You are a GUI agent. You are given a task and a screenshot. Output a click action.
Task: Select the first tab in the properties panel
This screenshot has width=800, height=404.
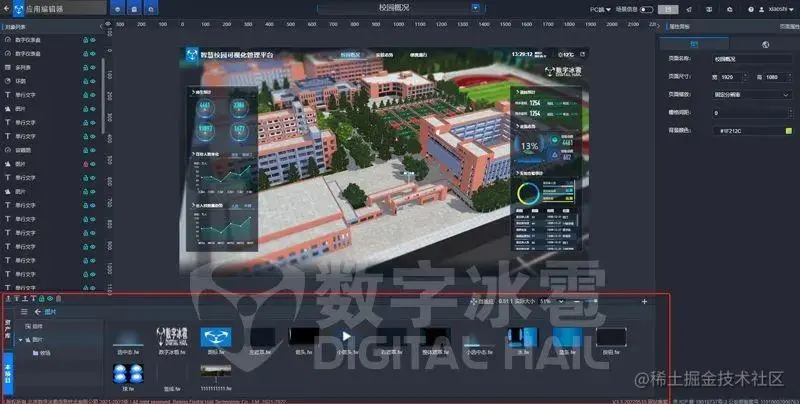(694, 44)
